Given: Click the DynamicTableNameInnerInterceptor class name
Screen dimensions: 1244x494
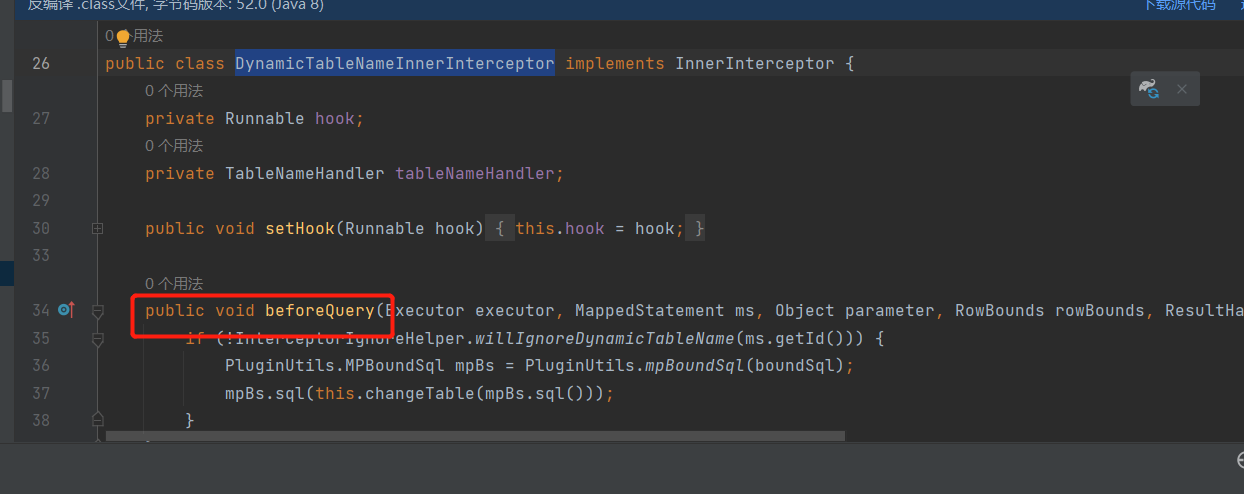Looking at the screenshot, I should click(394, 64).
